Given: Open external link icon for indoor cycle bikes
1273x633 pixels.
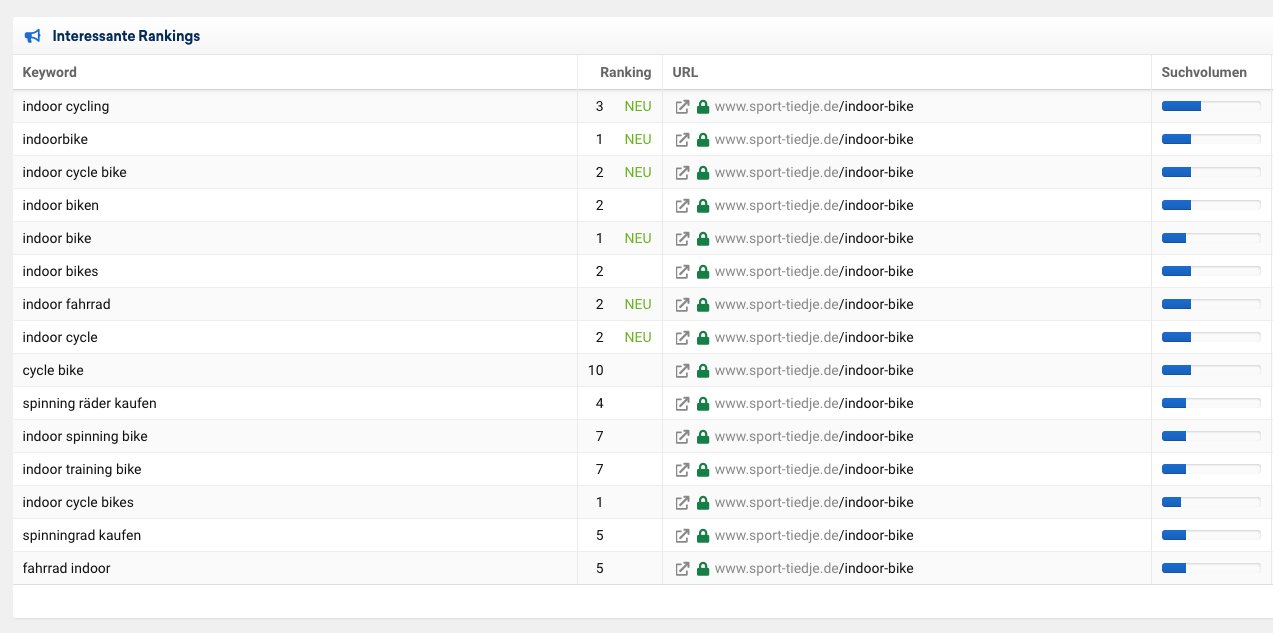Looking at the screenshot, I should 682,502.
